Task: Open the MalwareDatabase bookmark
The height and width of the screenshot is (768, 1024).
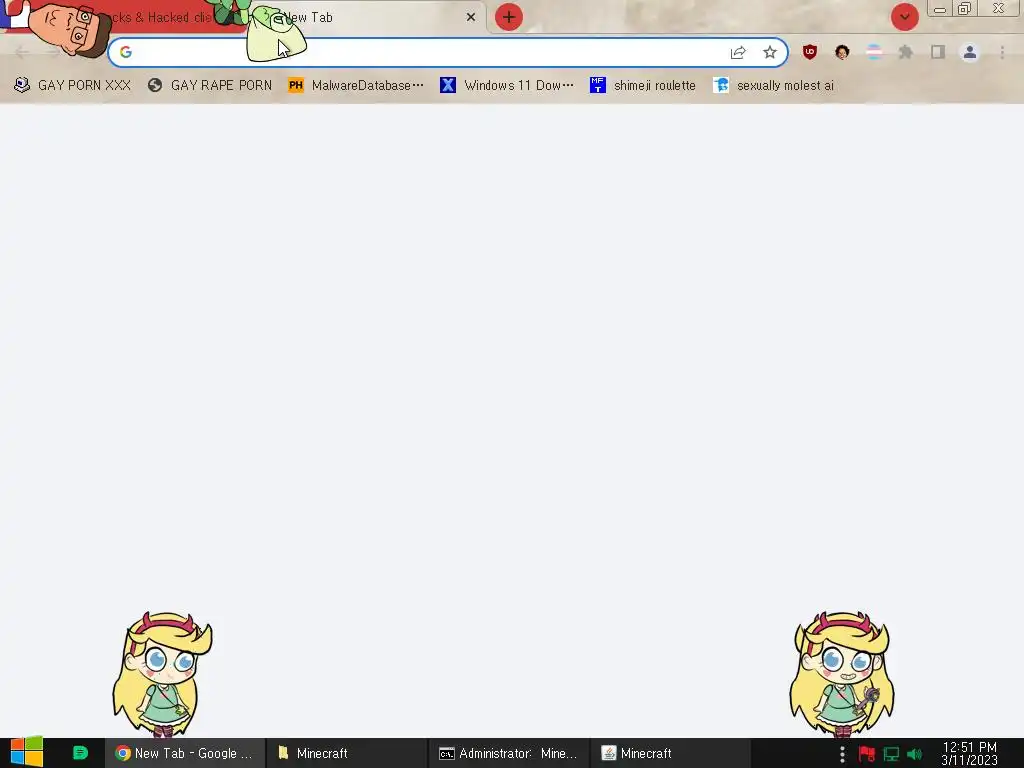Action: tap(357, 86)
